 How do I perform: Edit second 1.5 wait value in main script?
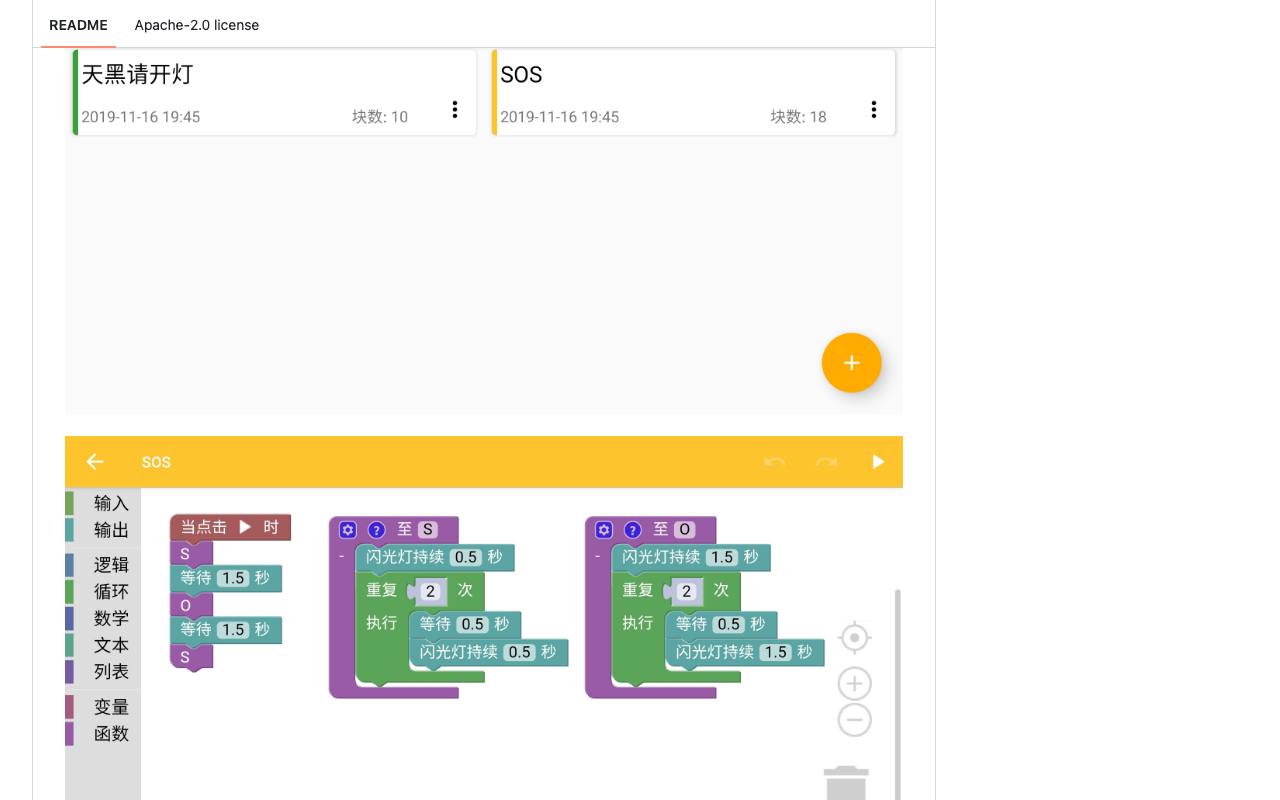(233, 630)
